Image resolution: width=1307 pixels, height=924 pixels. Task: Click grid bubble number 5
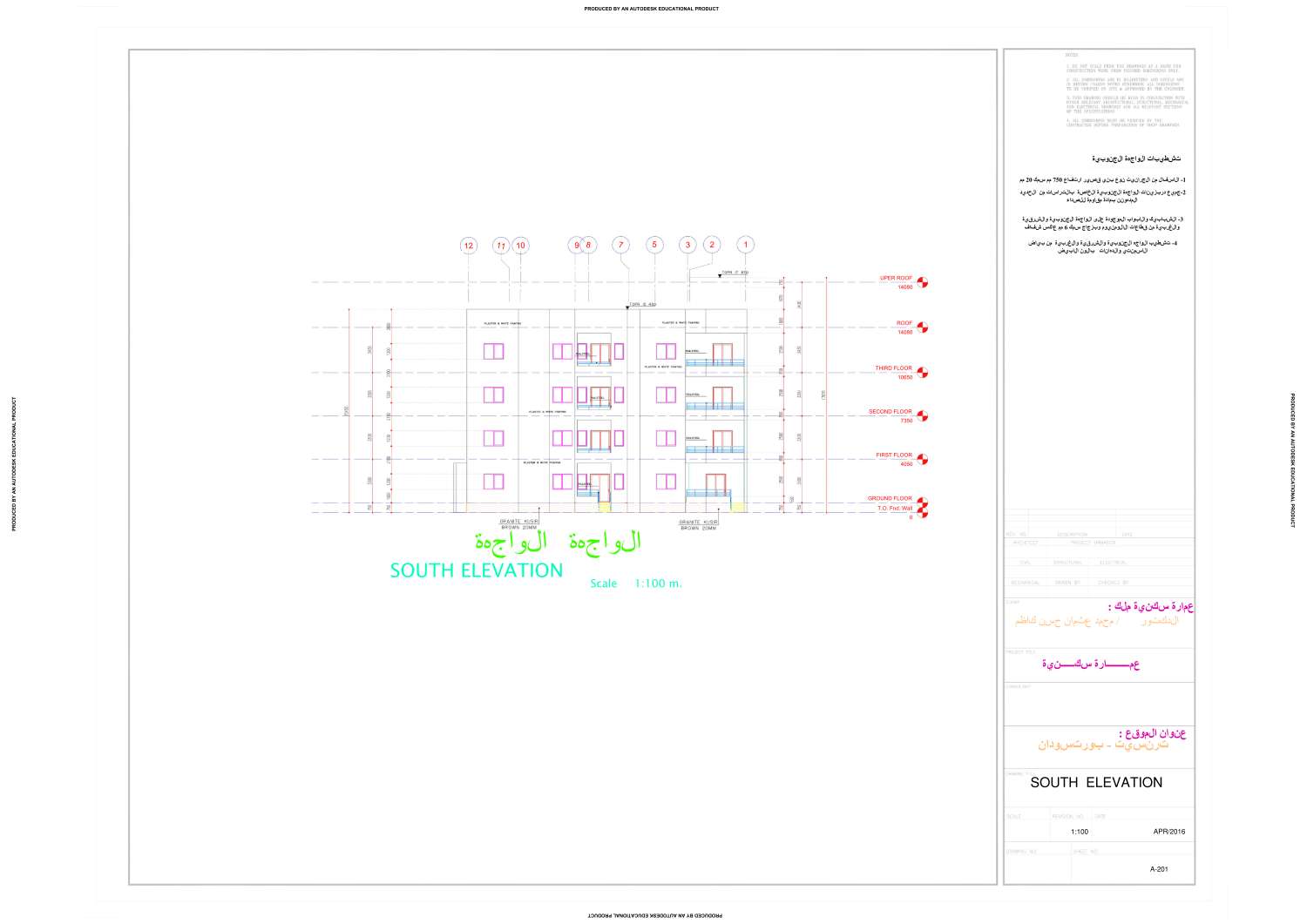(x=654, y=246)
